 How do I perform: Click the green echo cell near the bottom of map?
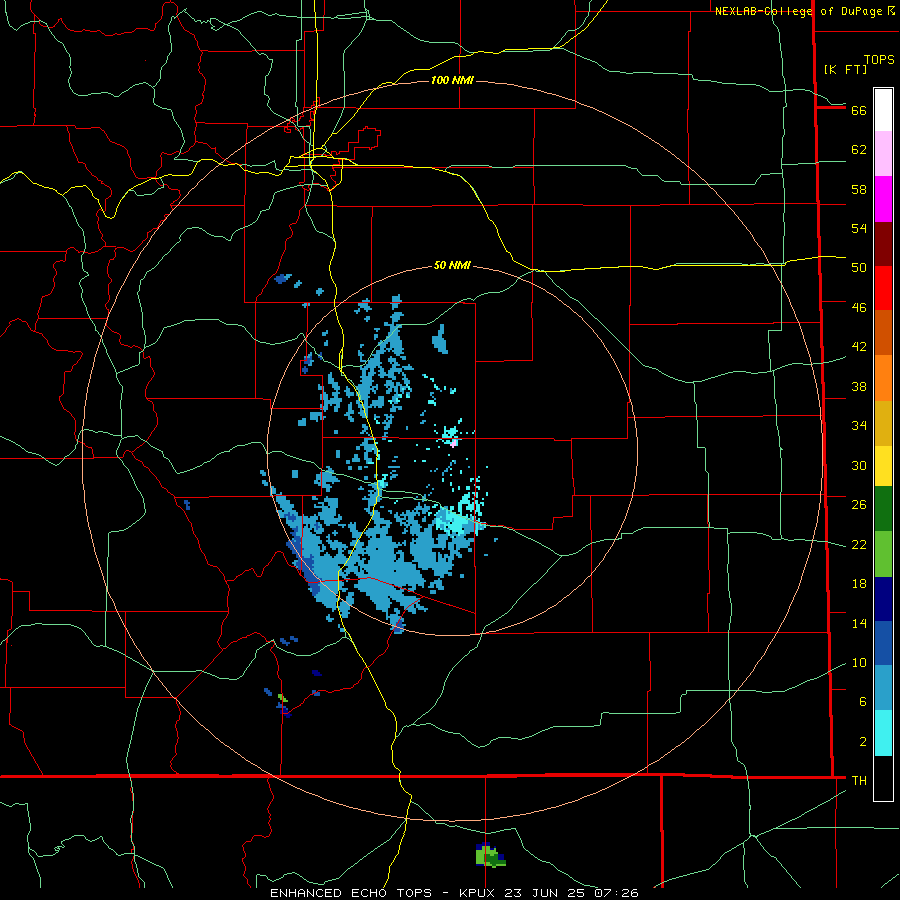point(489,856)
